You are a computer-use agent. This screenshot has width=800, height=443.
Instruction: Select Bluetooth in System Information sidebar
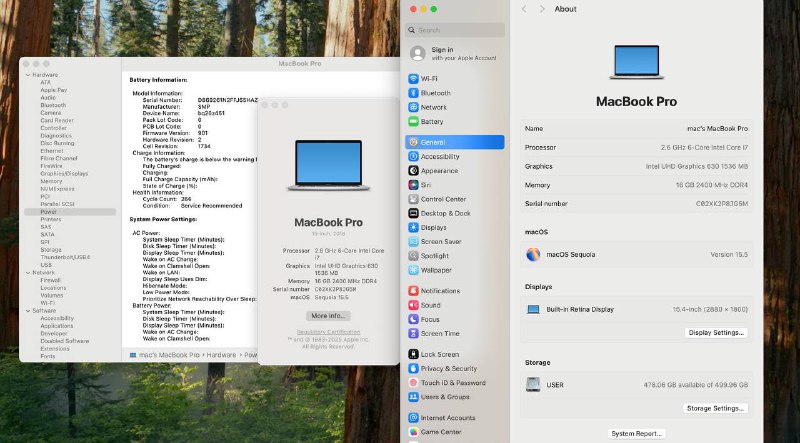click(53, 105)
